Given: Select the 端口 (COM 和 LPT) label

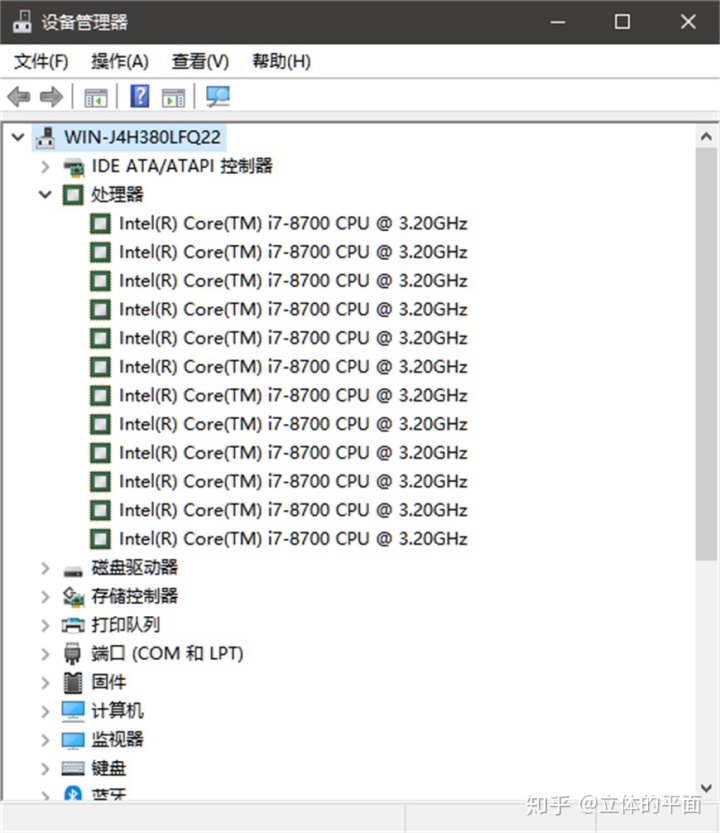Looking at the screenshot, I should click(167, 654).
